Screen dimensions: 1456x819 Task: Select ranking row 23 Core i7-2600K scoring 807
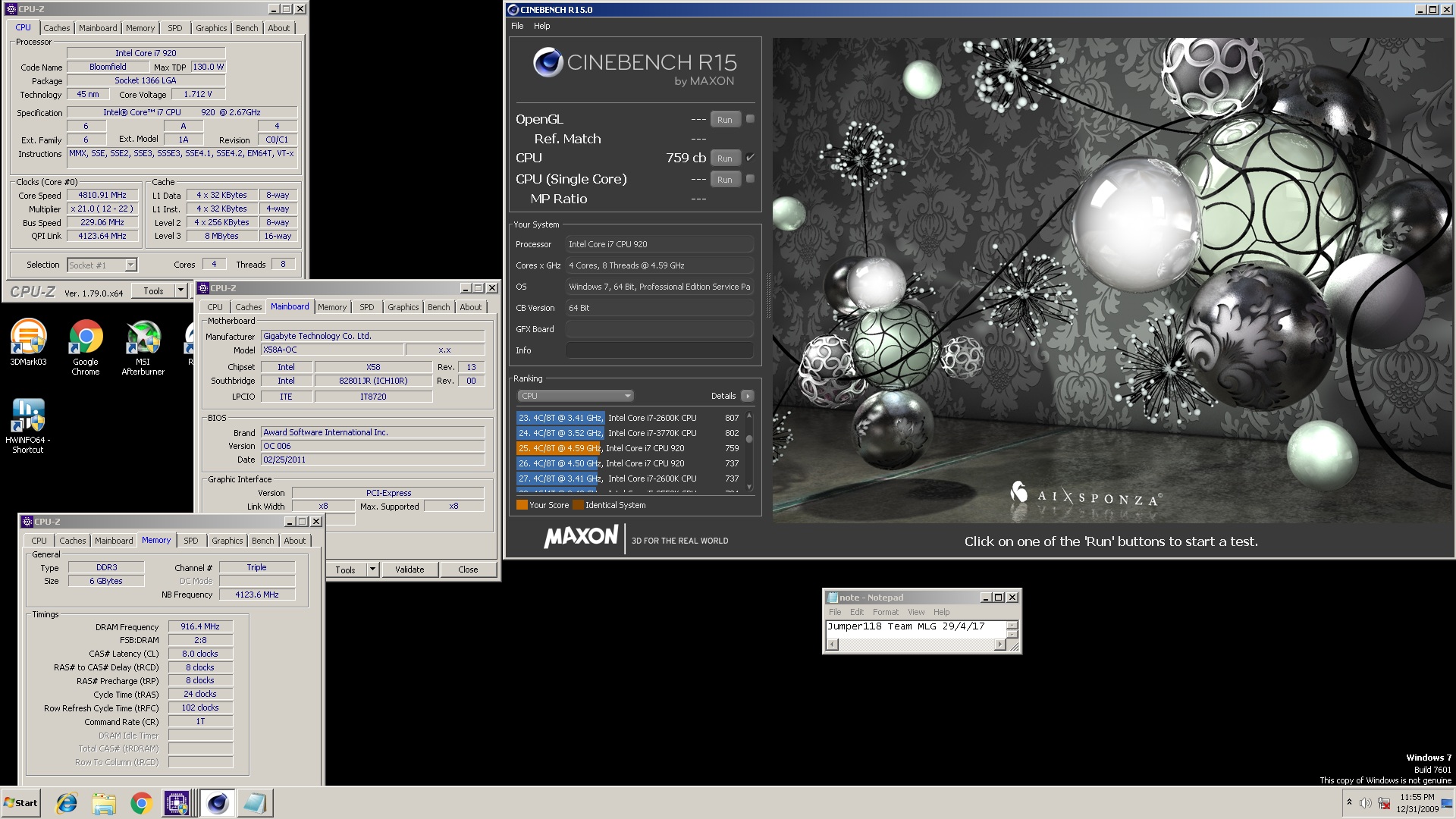point(628,418)
